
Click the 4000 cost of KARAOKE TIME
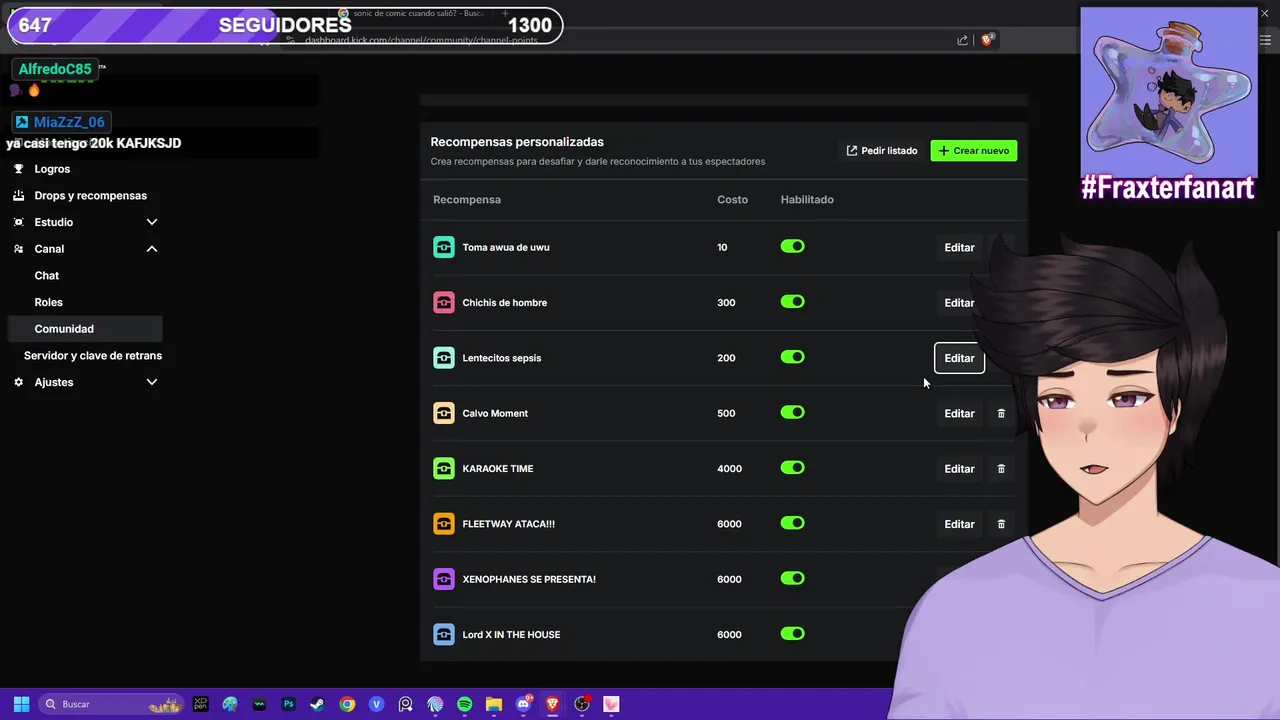(729, 468)
